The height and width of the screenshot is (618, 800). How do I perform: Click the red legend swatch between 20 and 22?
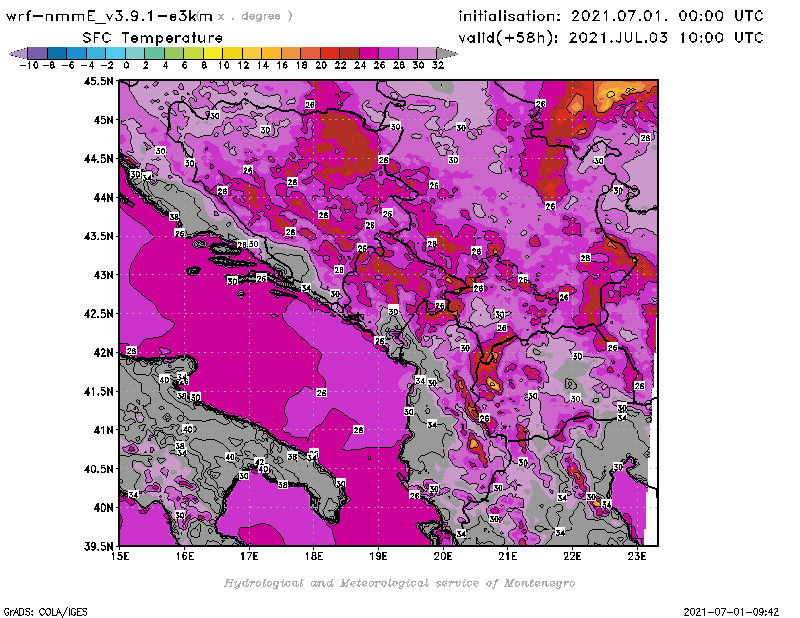coord(330,53)
